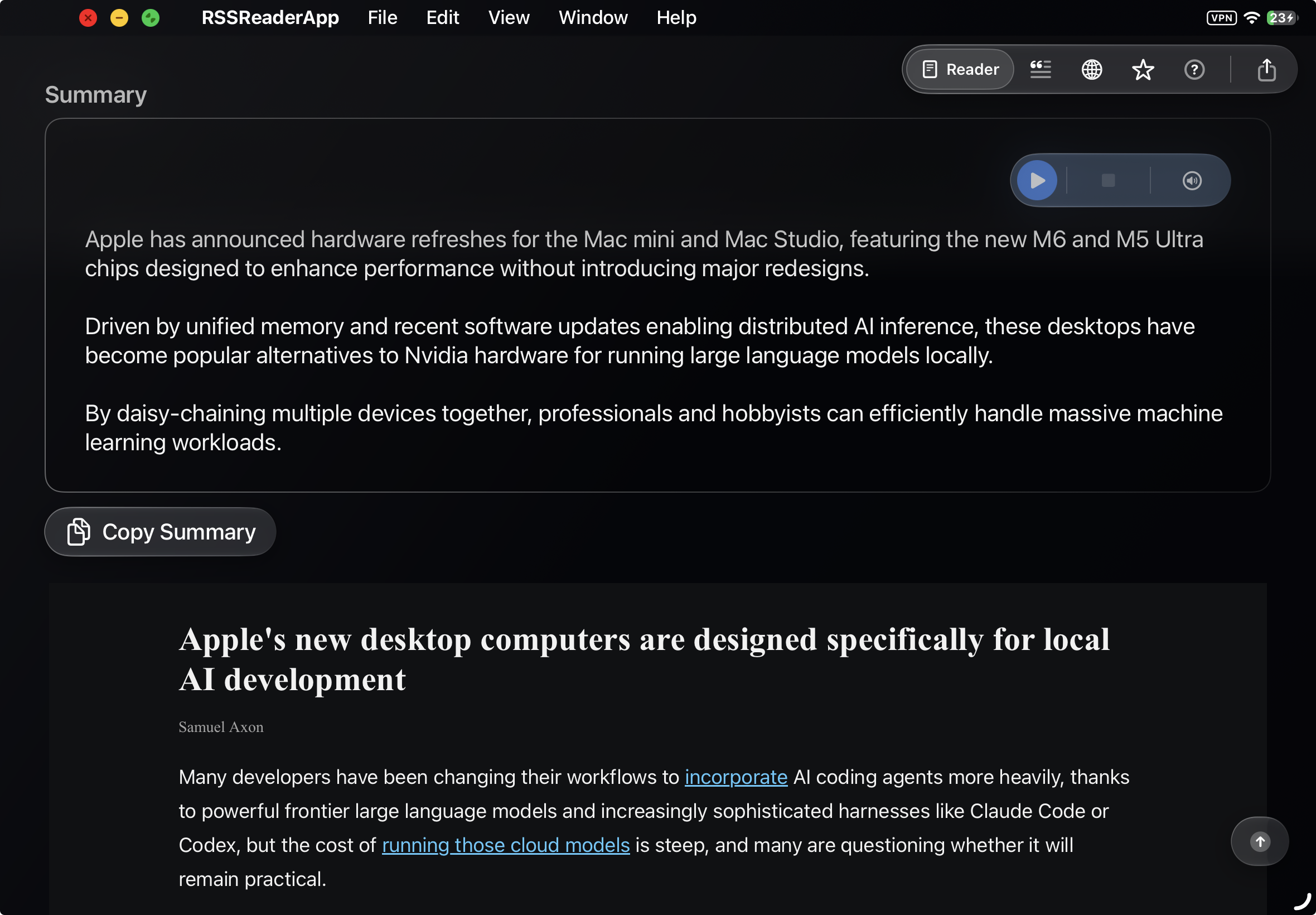Viewport: 1316px width, 915px height.
Task: Copy Summary to clipboard
Action: coord(161,532)
